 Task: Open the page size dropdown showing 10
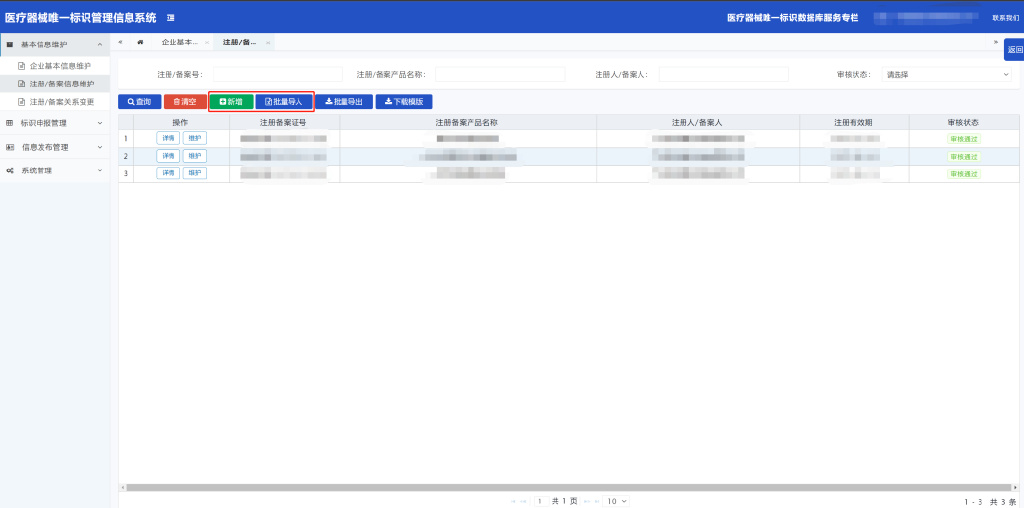pos(618,501)
